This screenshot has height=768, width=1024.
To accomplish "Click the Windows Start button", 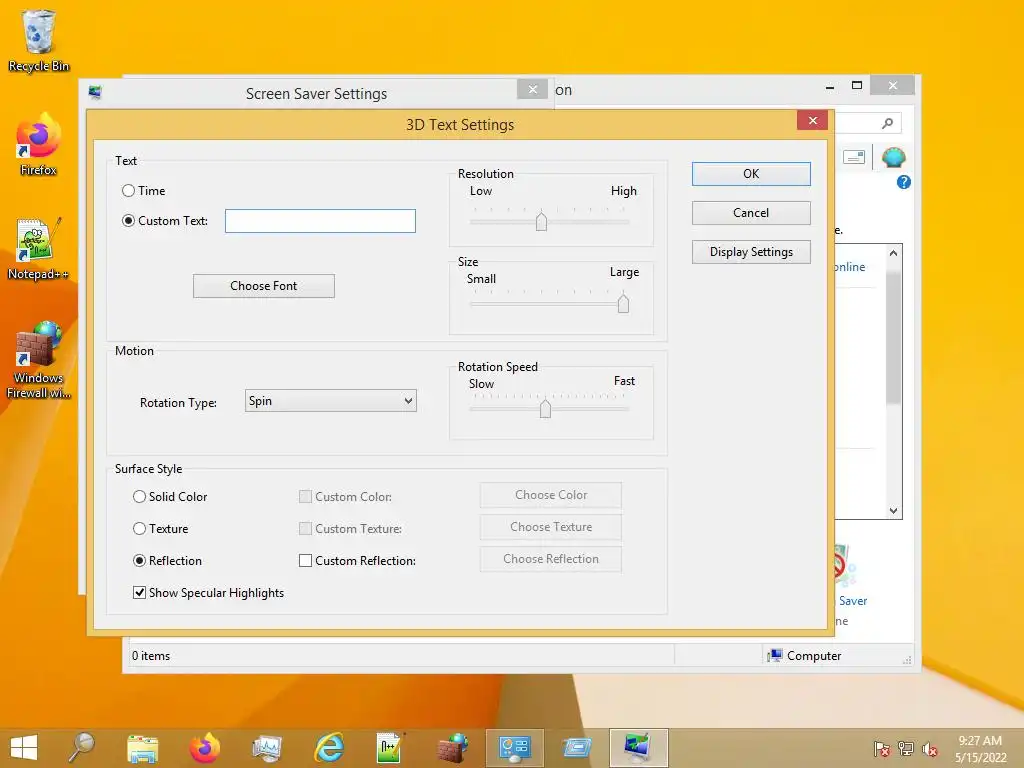I will (x=24, y=748).
